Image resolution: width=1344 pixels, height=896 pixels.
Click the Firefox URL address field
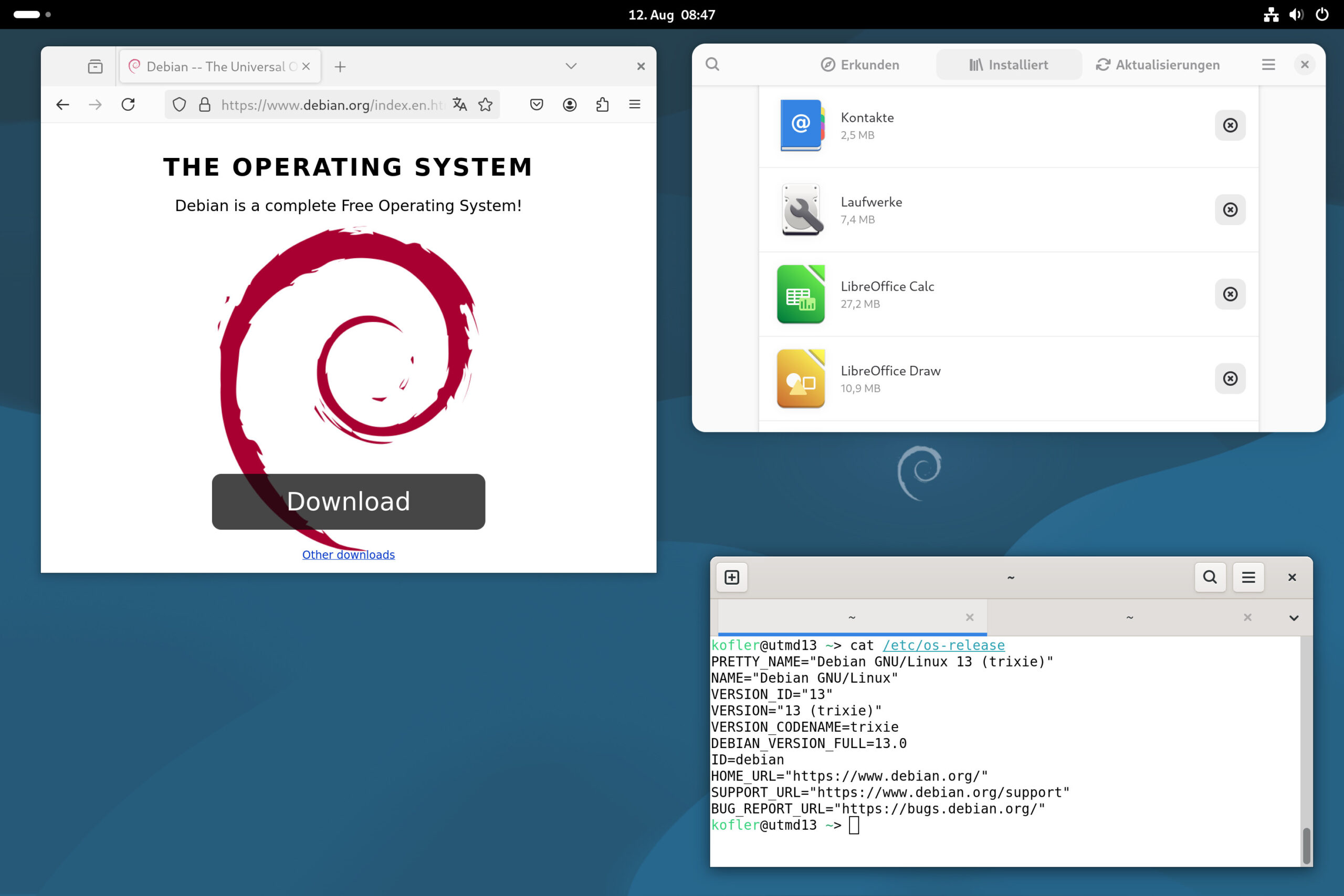tap(332, 104)
